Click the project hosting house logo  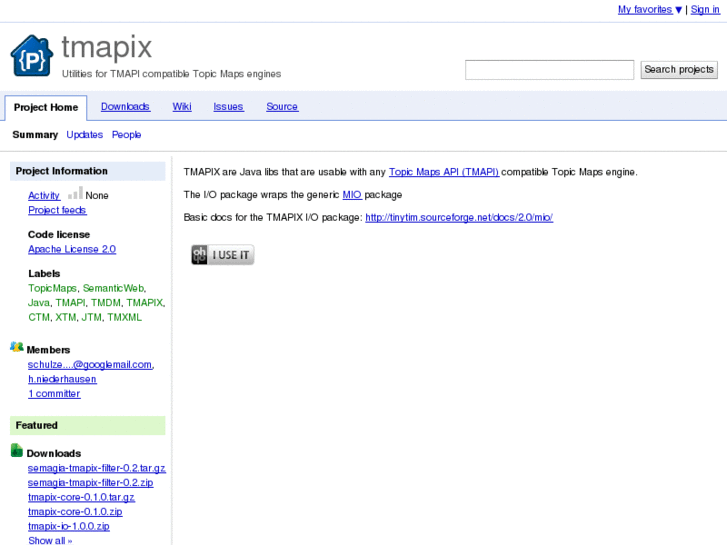click(x=32, y=55)
